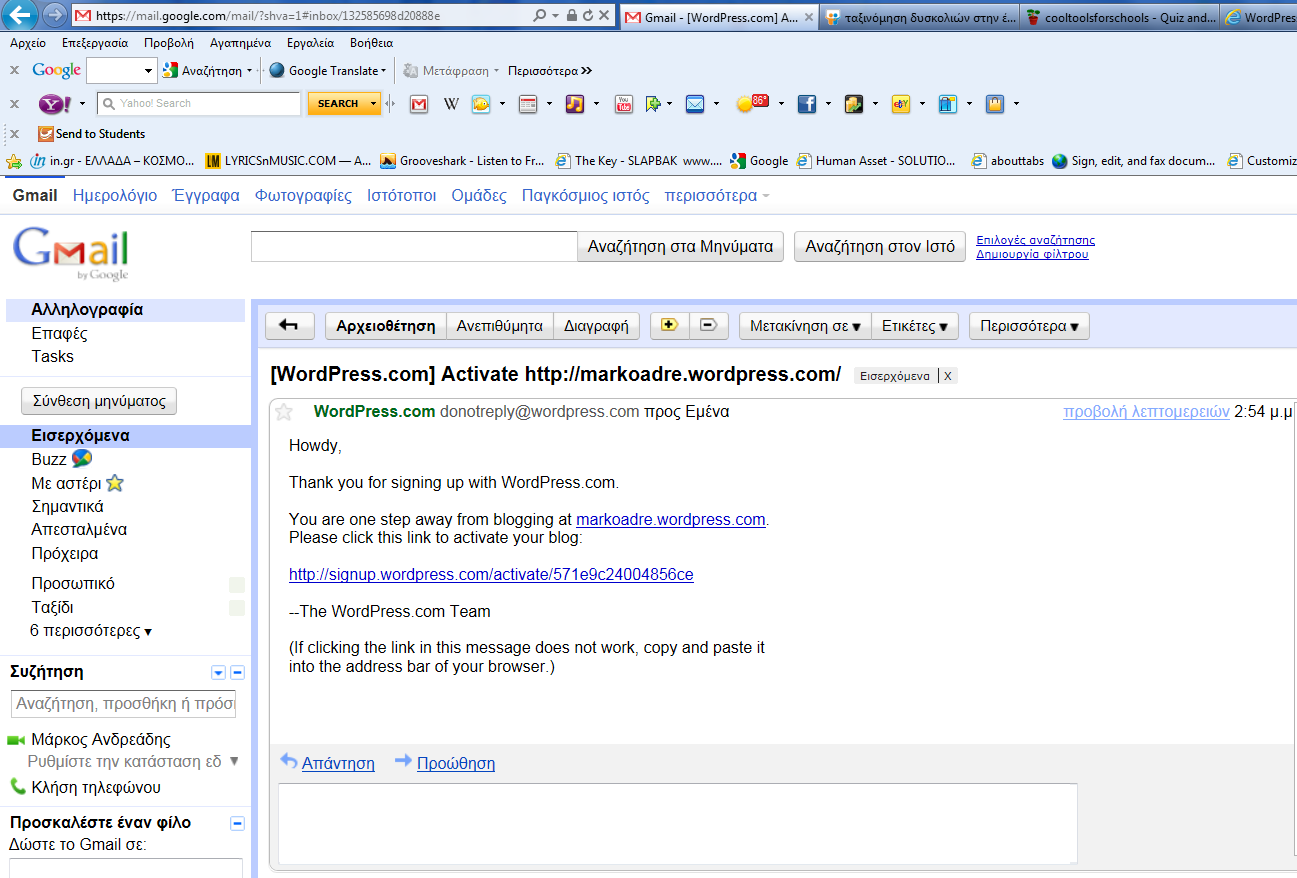Star the WordPress.com message
This screenshot has width=1297, height=878.
(284, 412)
